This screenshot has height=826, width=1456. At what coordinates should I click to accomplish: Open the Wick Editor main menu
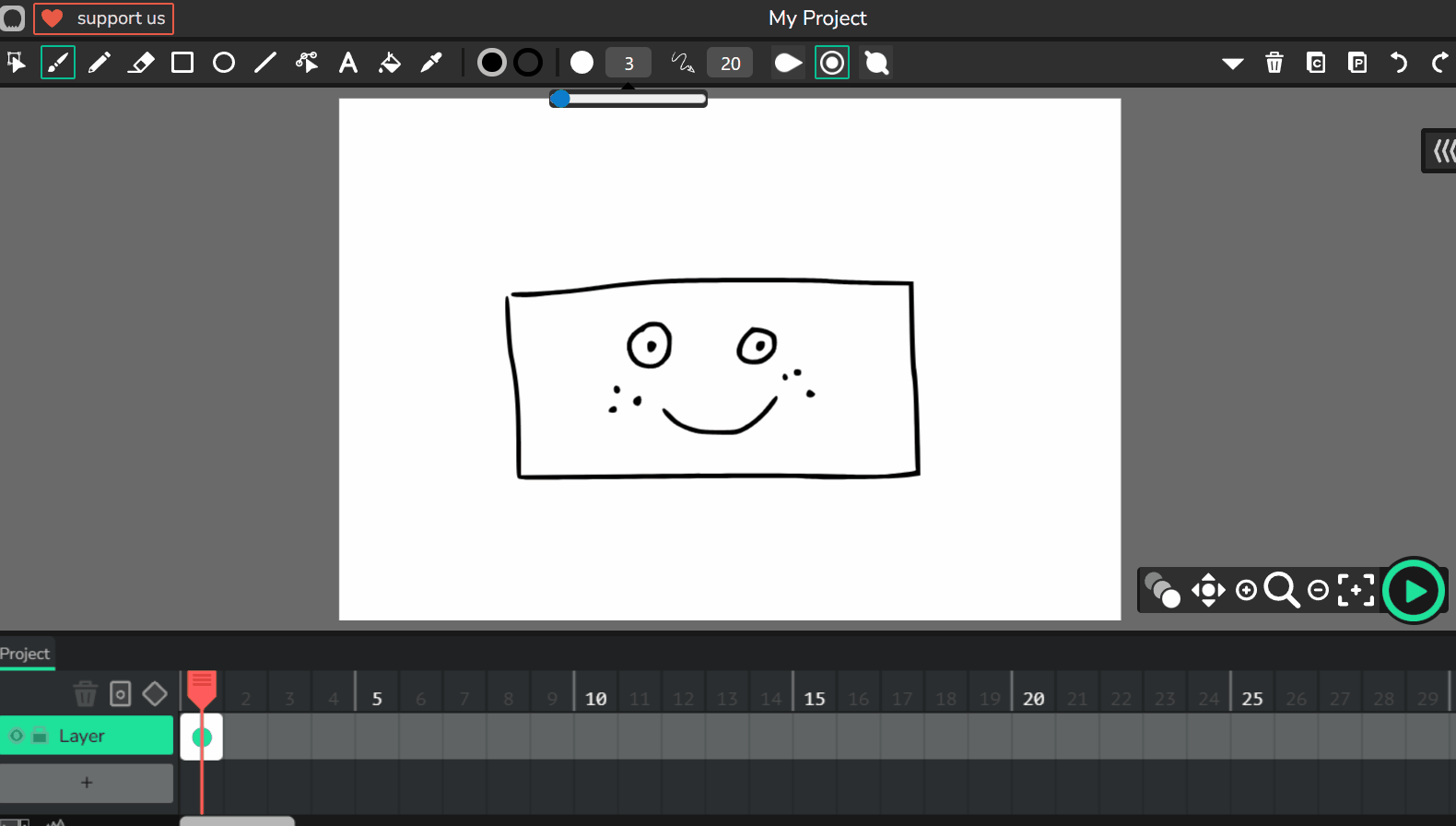(13, 18)
